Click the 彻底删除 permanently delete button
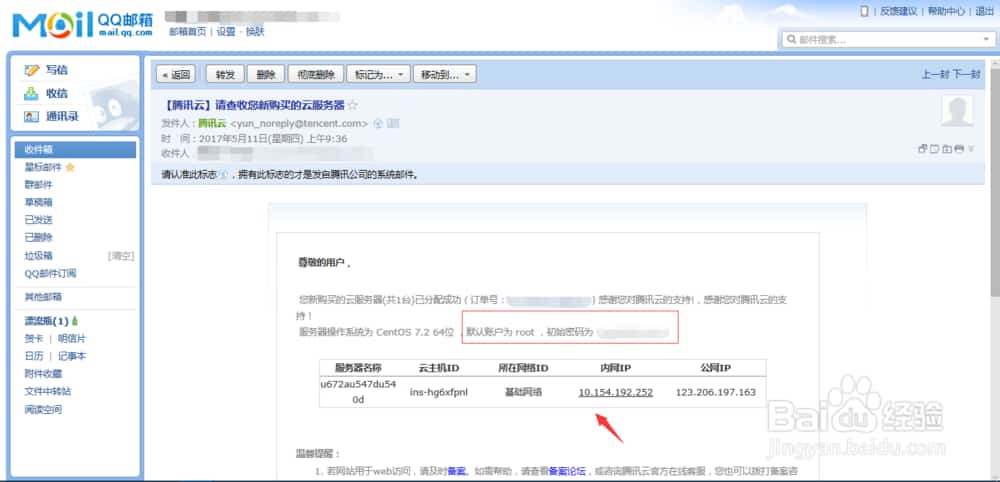 [x=315, y=74]
